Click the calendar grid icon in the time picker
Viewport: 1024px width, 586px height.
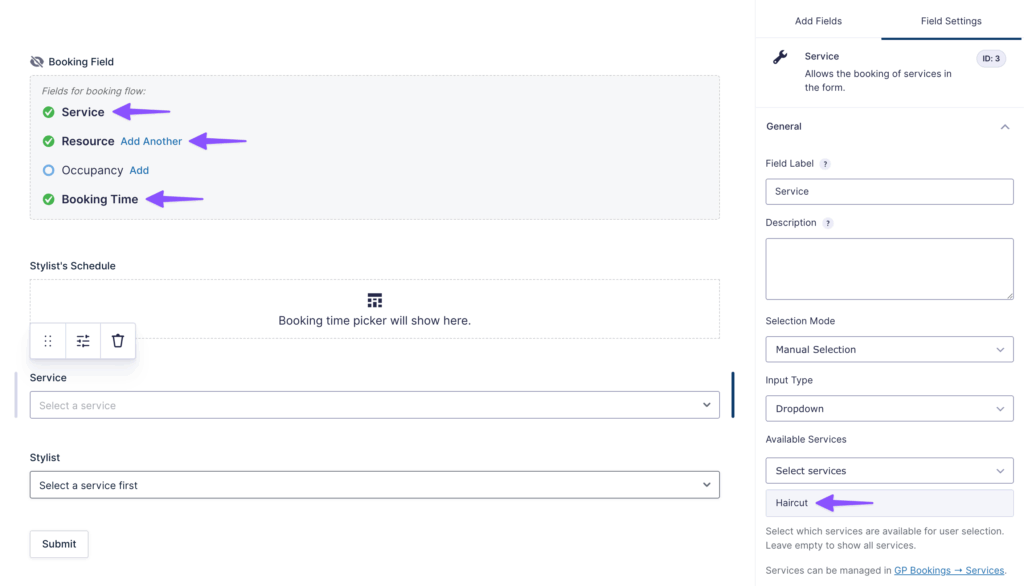click(374, 299)
